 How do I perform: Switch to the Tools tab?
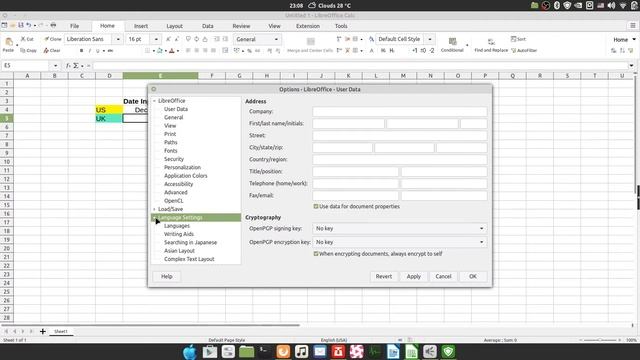[x=341, y=26]
